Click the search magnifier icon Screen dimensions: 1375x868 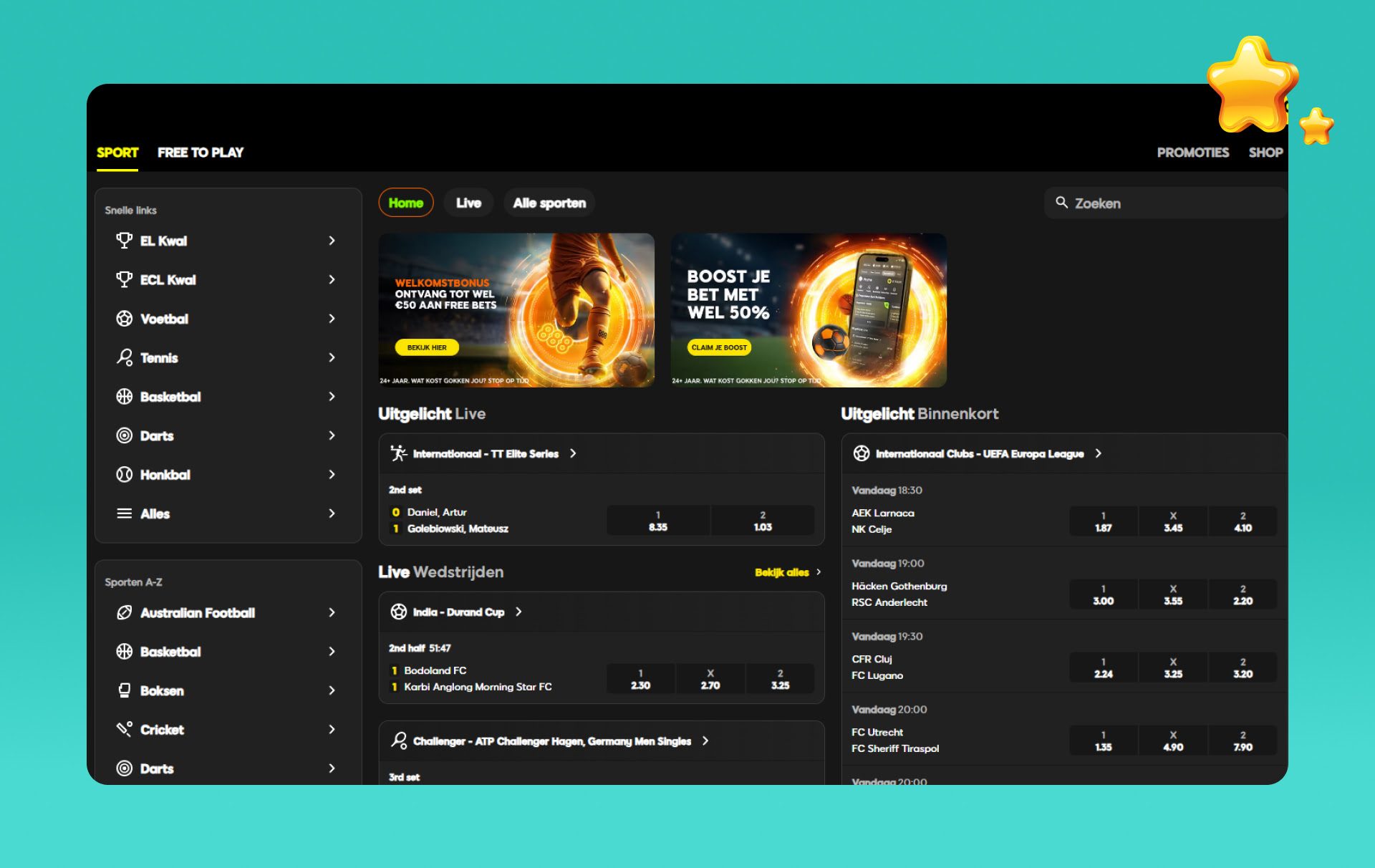point(1061,203)
